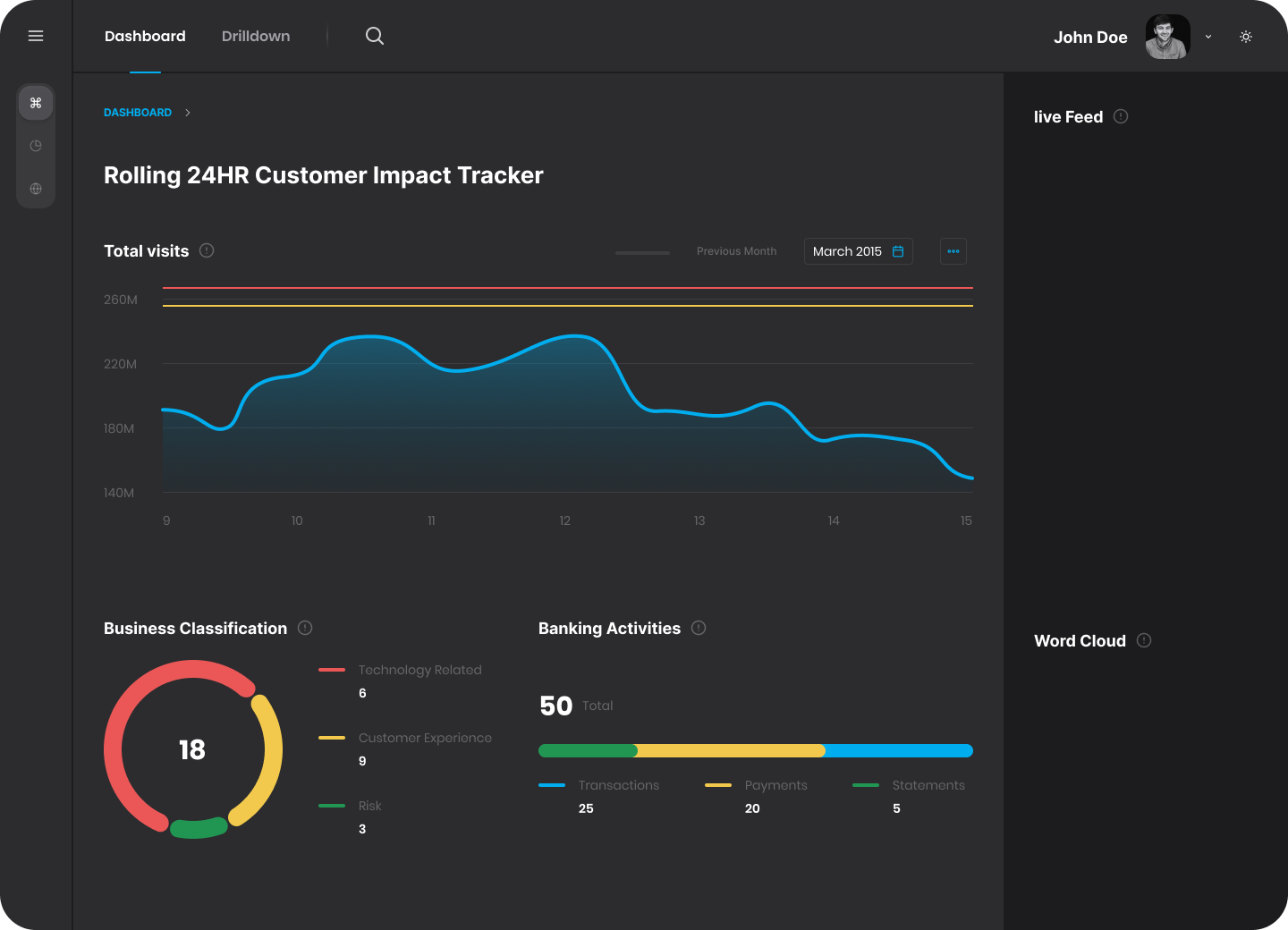Viewport: 1288px width, 930px height.
Task: Show info for Total visits
Action: [207, 250]
